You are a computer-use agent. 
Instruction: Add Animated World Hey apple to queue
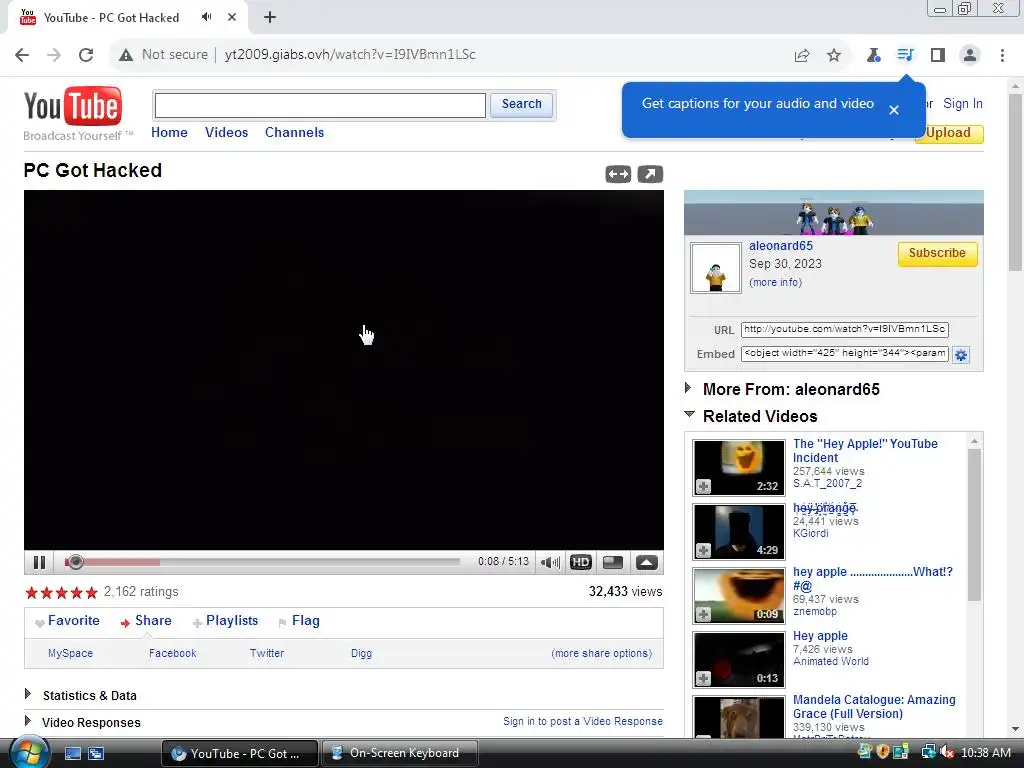[x=703, y=679]
